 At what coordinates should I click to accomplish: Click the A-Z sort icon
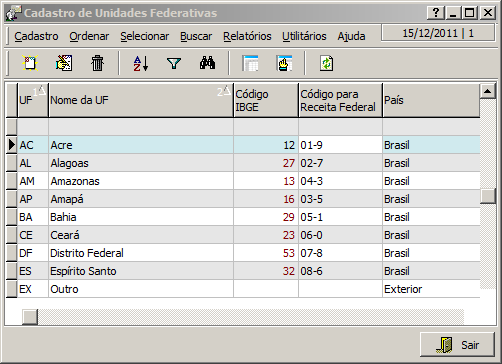click(x=141, y=63)
